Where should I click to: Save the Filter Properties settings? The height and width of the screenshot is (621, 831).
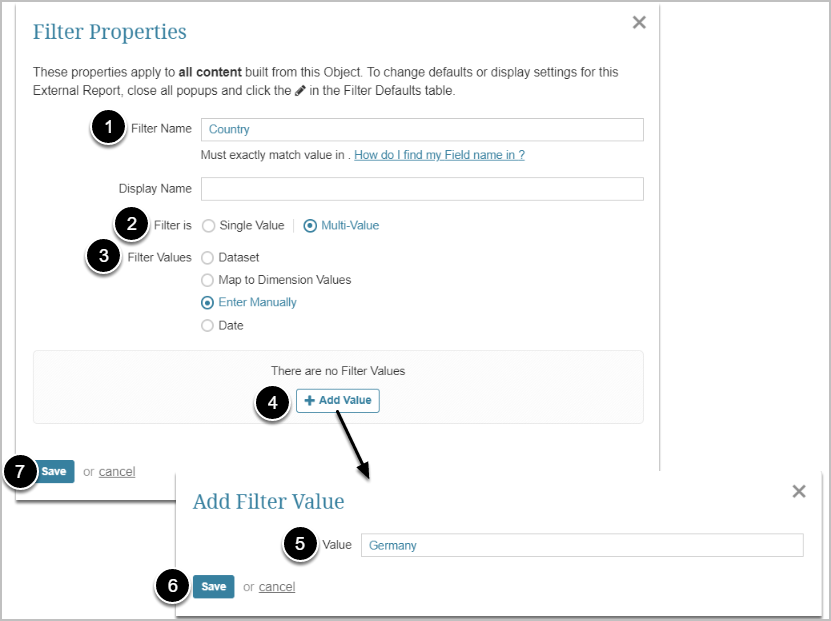coord(54,472)
